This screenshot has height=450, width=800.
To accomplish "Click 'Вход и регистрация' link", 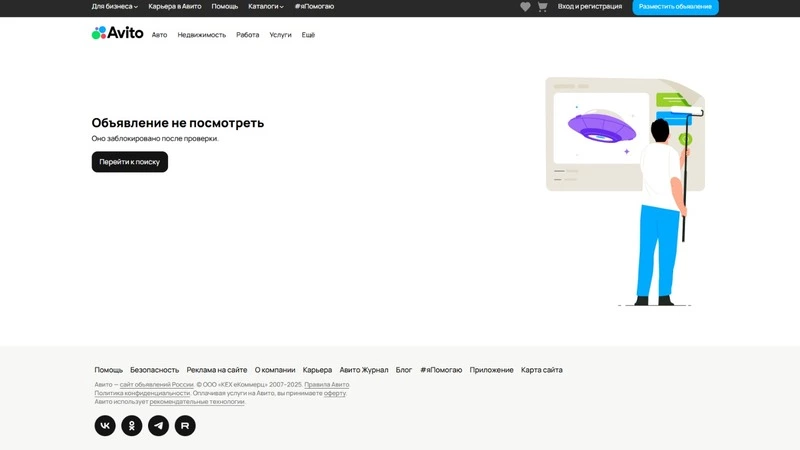I will 590,7.
